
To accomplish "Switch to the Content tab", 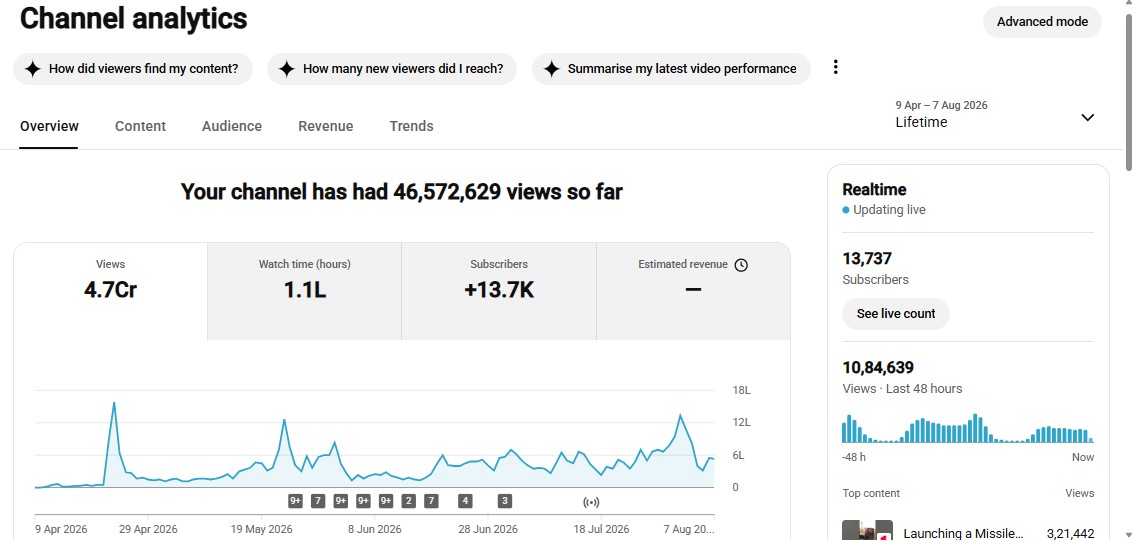I will [x=140, y=126].
